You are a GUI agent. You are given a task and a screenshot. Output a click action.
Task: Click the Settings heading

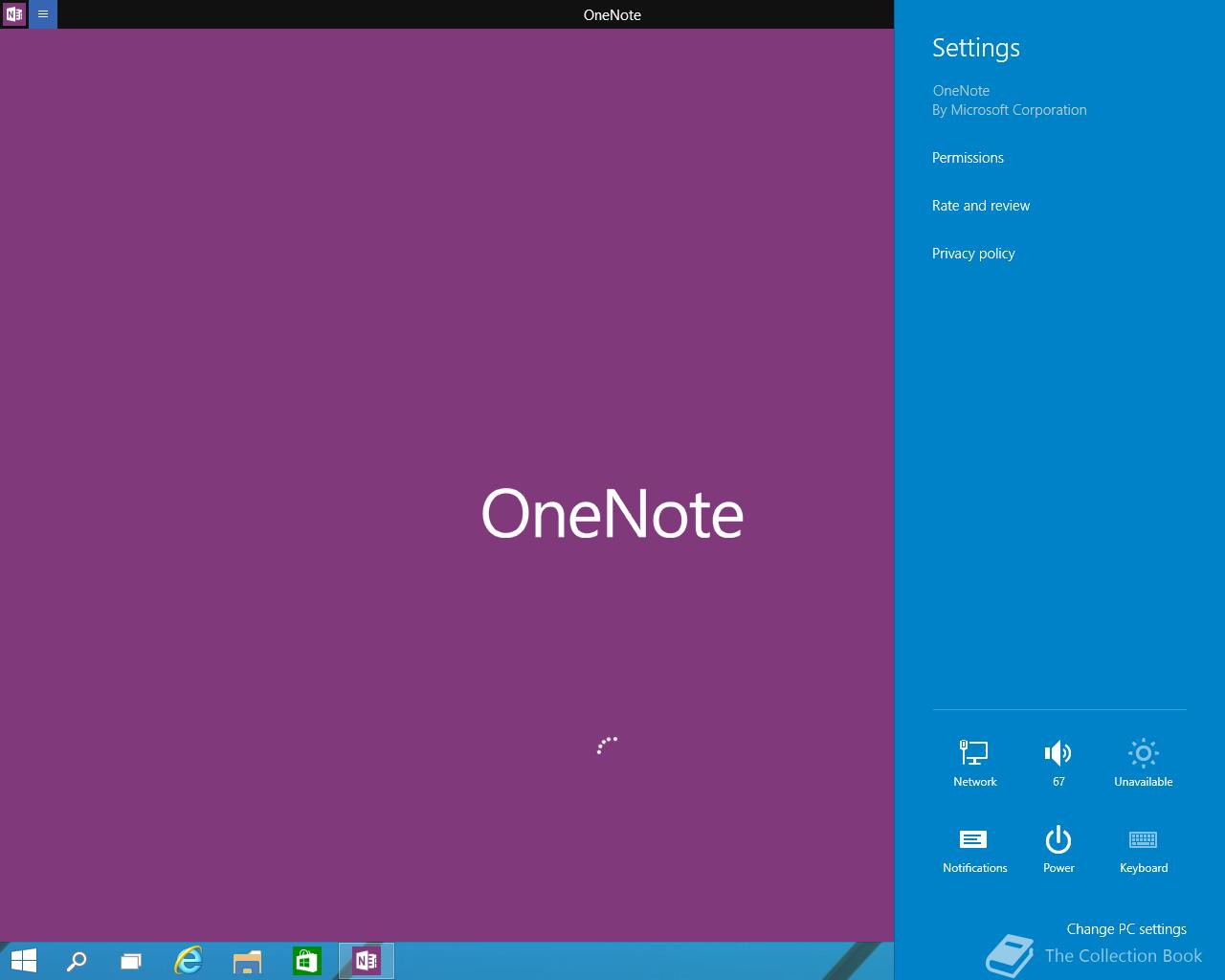click(976, 48)
